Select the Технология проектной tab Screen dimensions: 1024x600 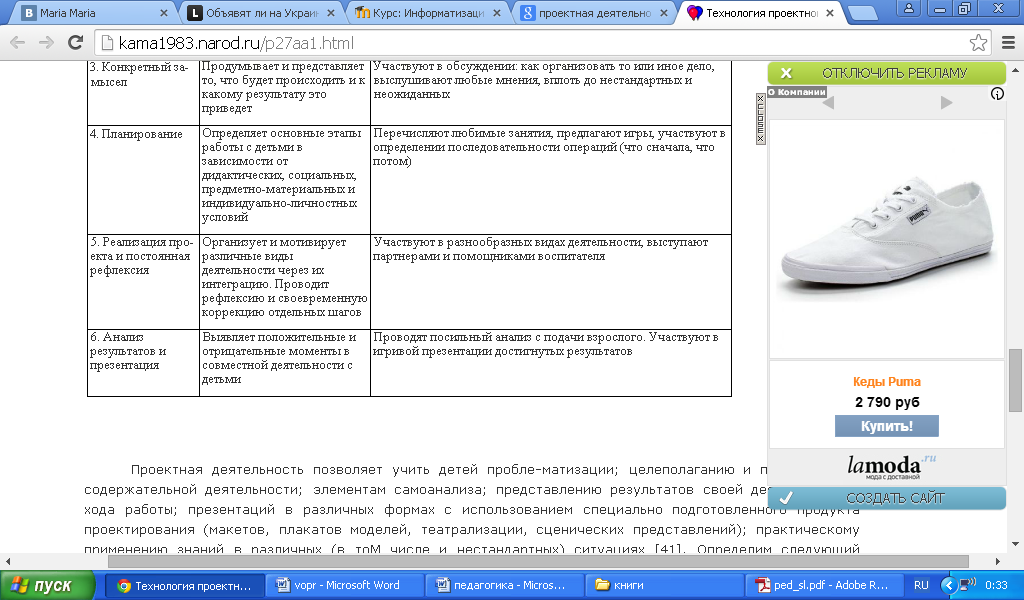click(761, 13)
